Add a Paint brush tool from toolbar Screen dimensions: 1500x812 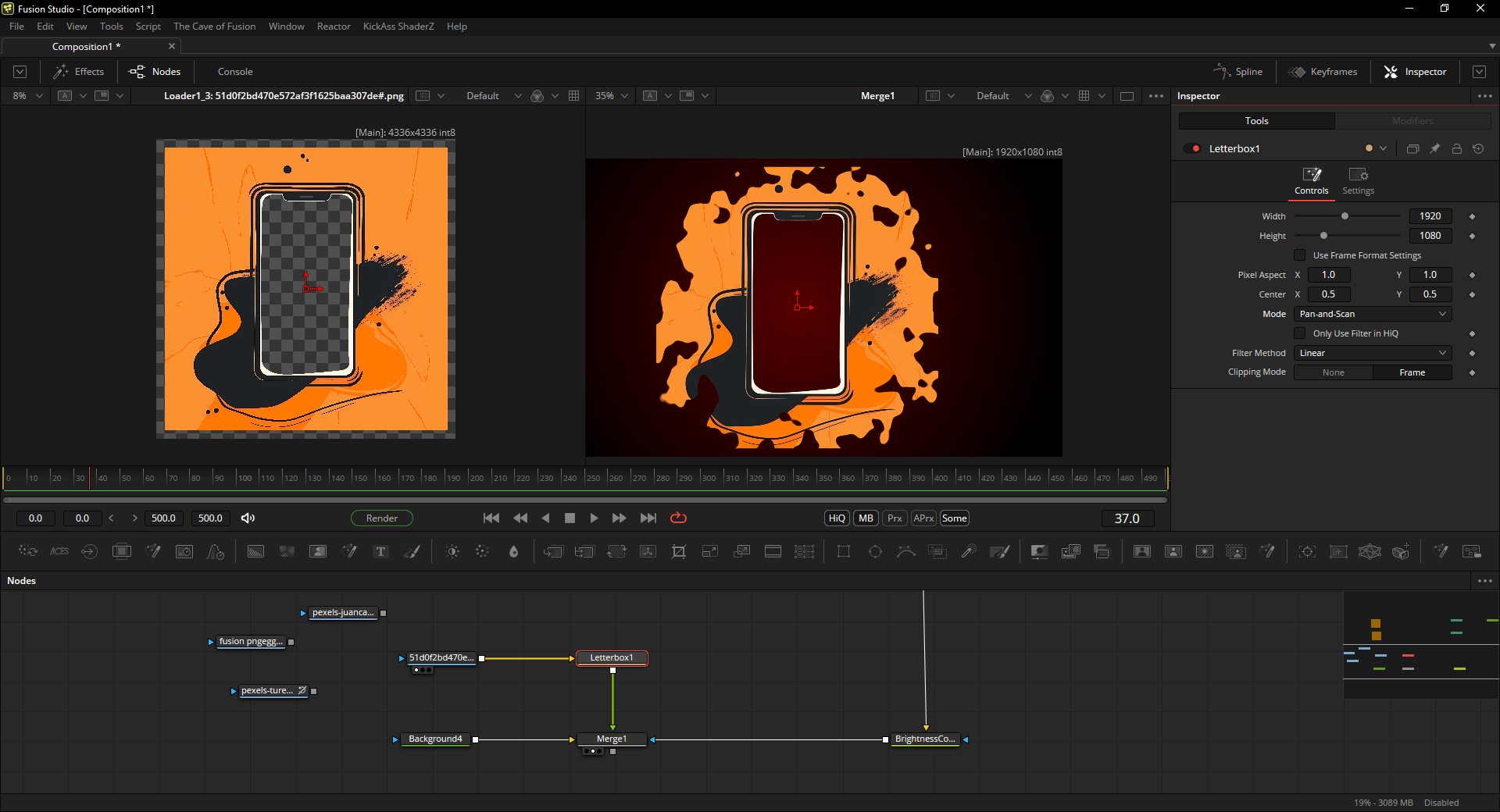point(412,551)
